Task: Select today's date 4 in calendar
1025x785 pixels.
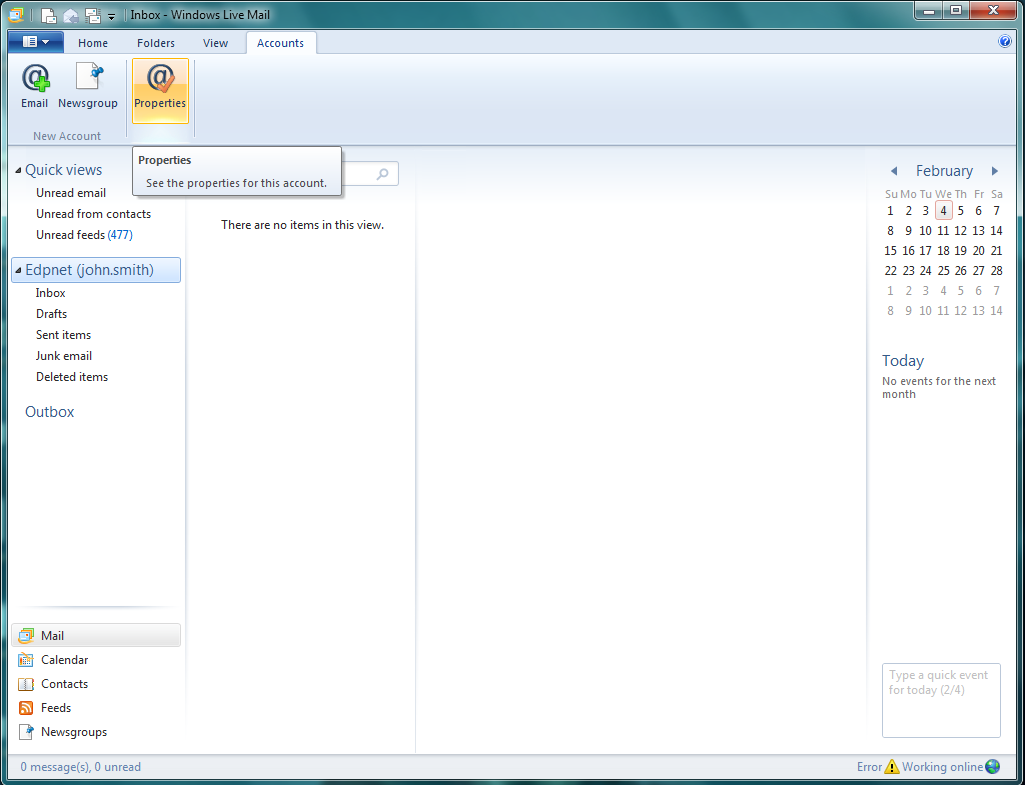Action: point(943,210)
